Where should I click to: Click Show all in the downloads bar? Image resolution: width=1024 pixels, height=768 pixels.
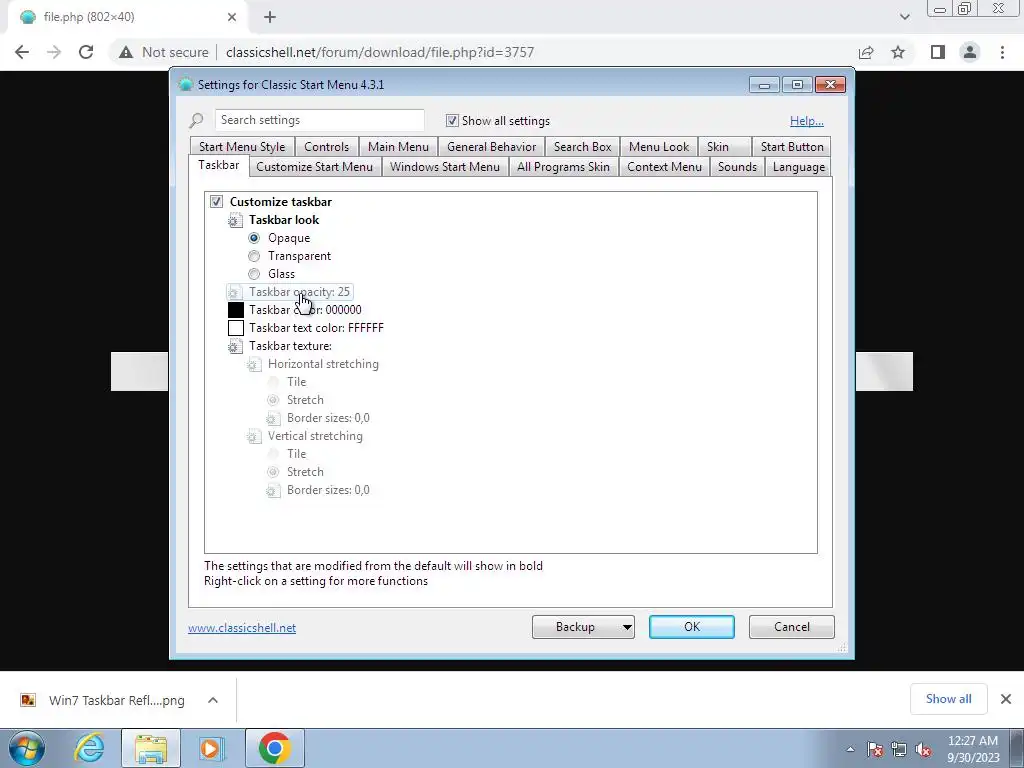tap(949, 699)
